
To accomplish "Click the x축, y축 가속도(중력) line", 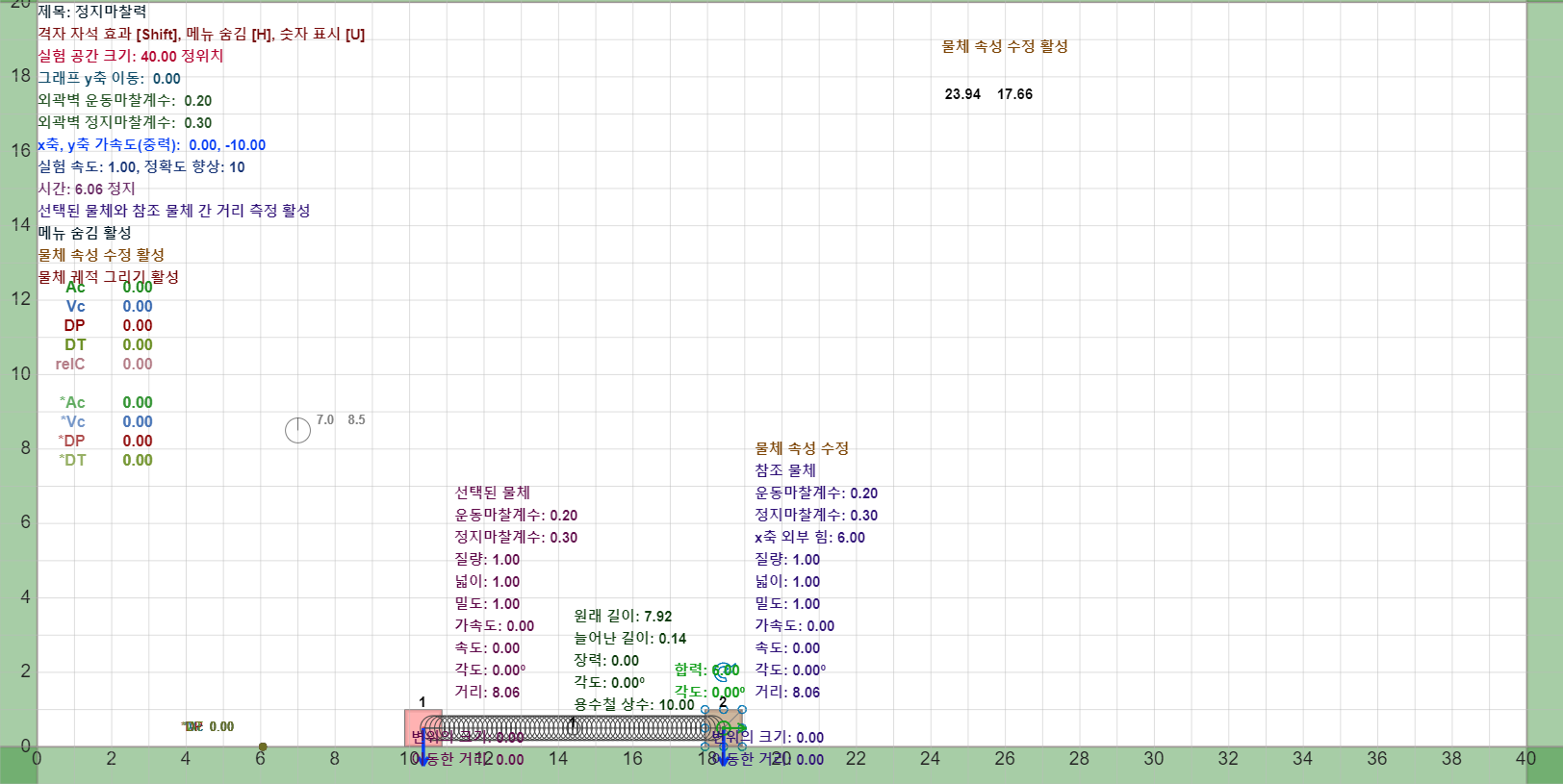I will click(152, 144).
